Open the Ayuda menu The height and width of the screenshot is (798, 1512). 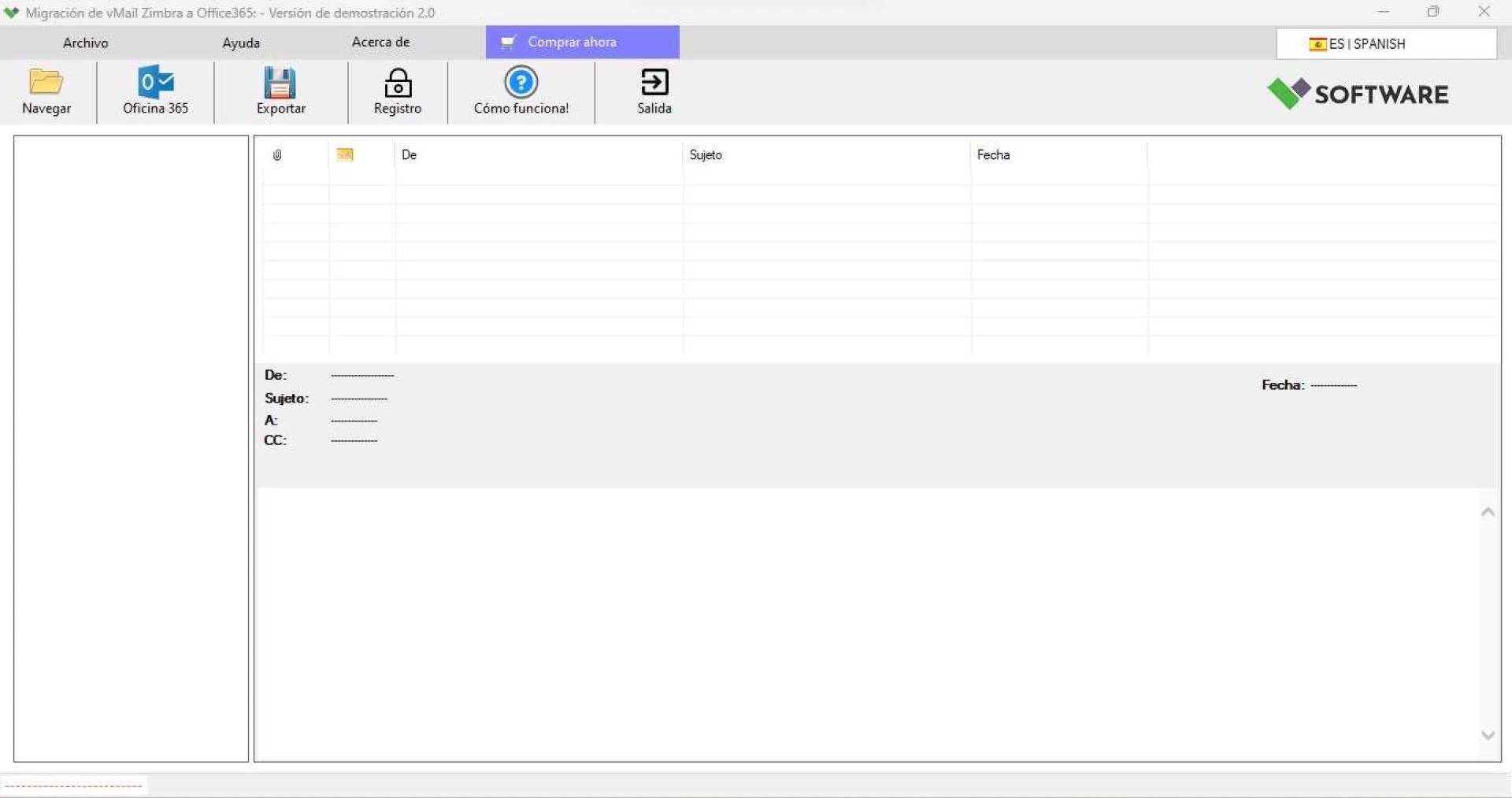pos(241,43)
